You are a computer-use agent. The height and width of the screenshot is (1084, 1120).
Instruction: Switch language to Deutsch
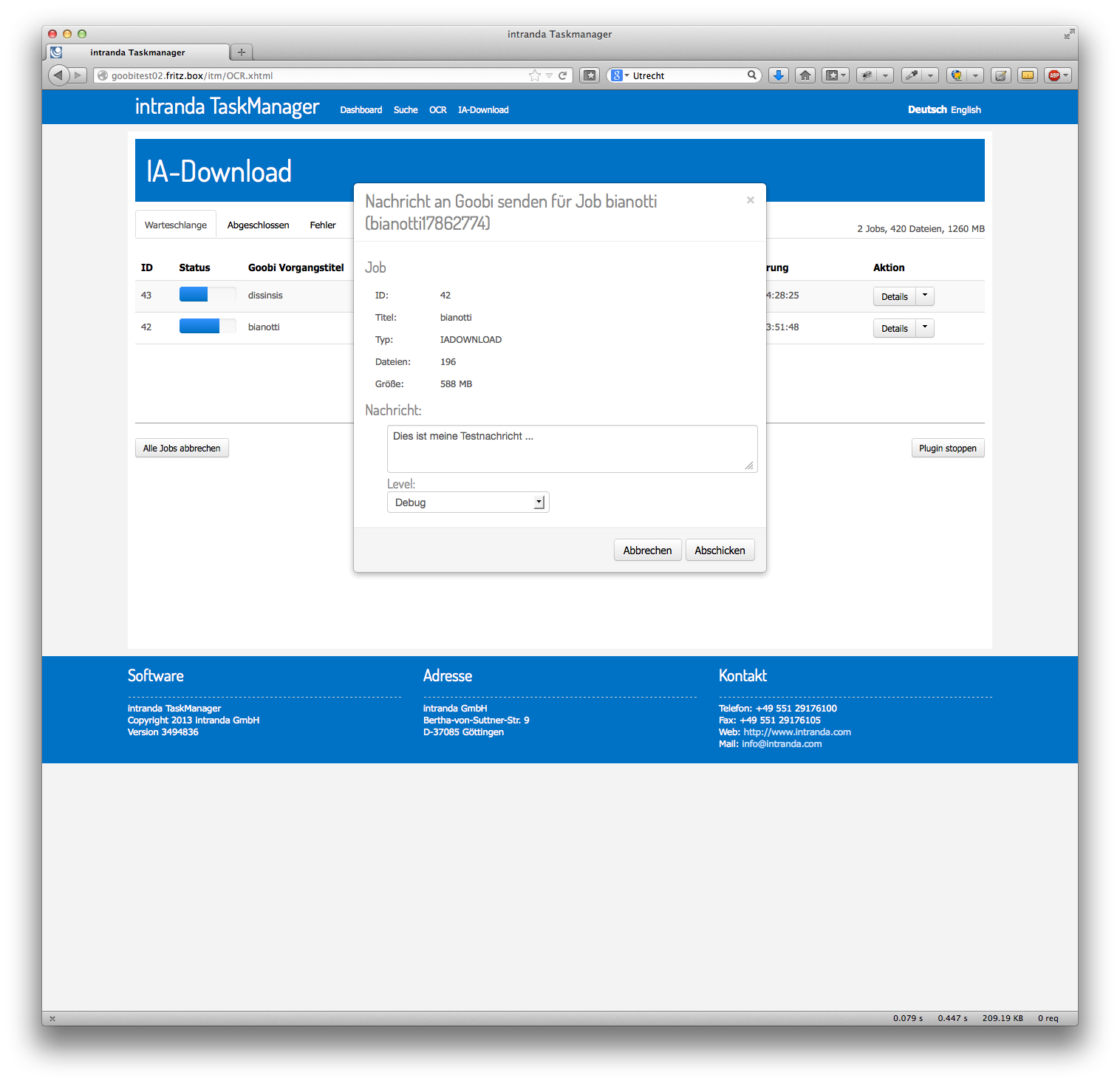click(927, 109)
